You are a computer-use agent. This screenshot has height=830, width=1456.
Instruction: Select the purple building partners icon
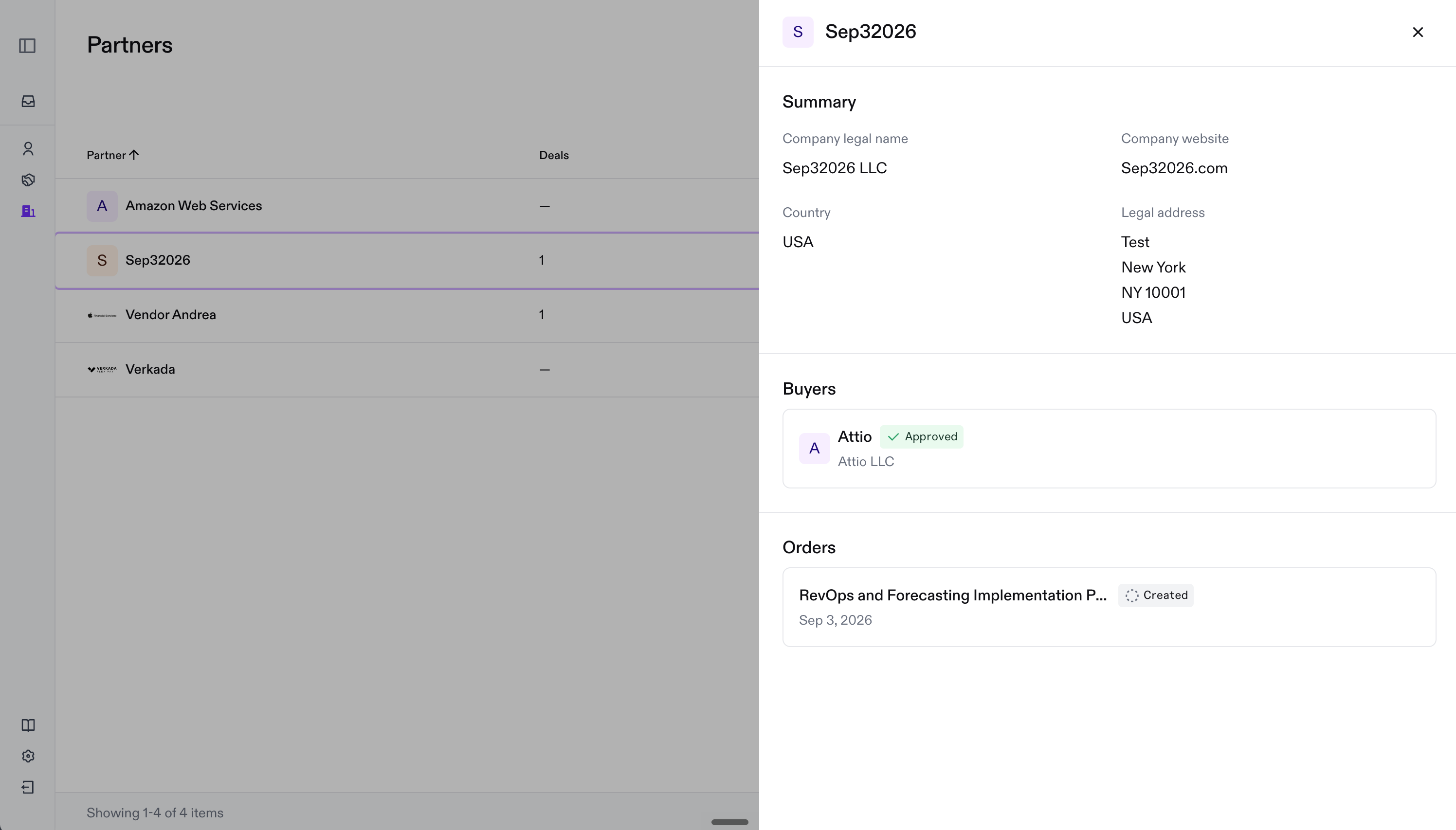pyautogui.click(x=28, y=211)
